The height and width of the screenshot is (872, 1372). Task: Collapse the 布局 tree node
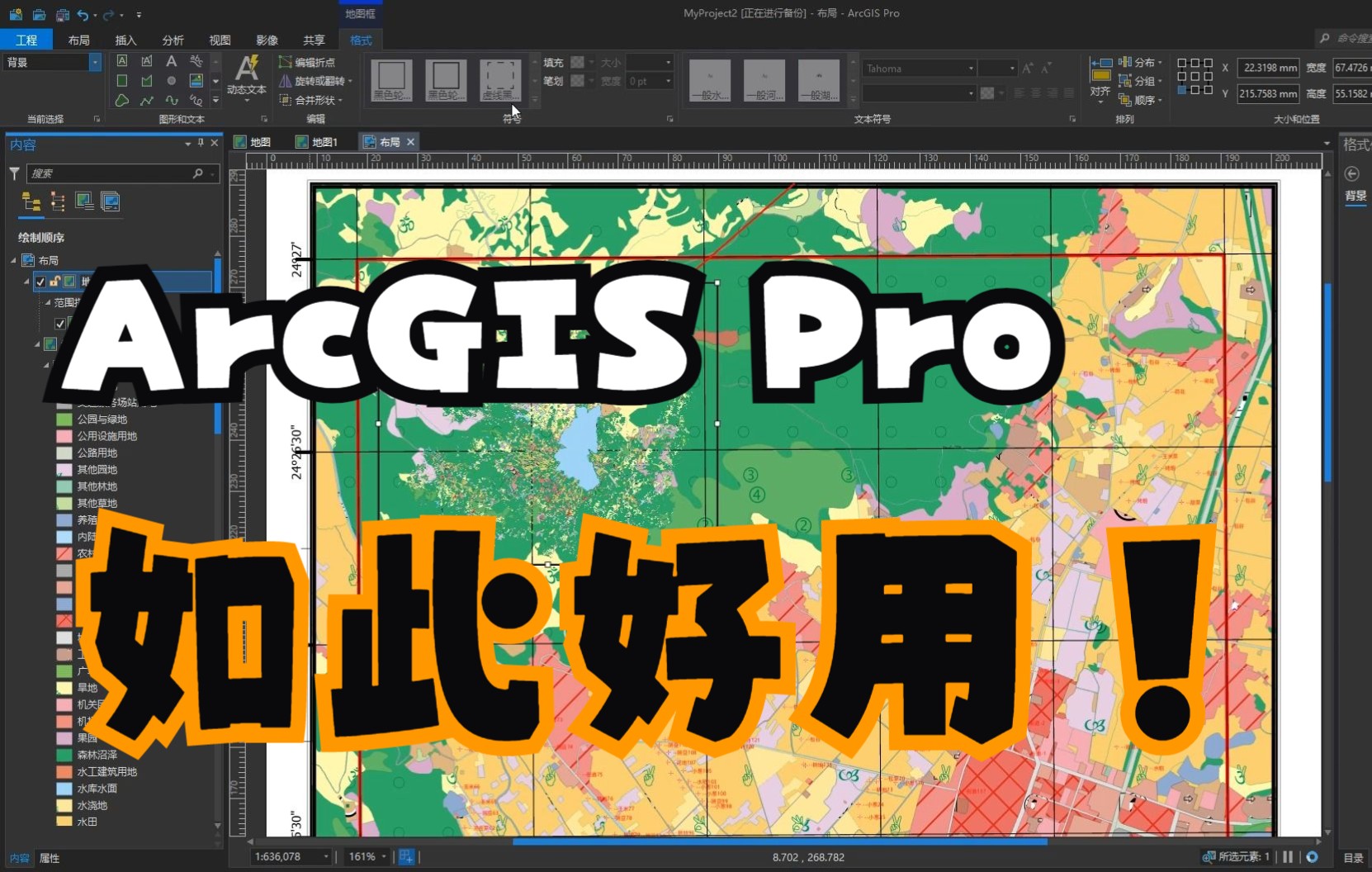coord(13,260)
